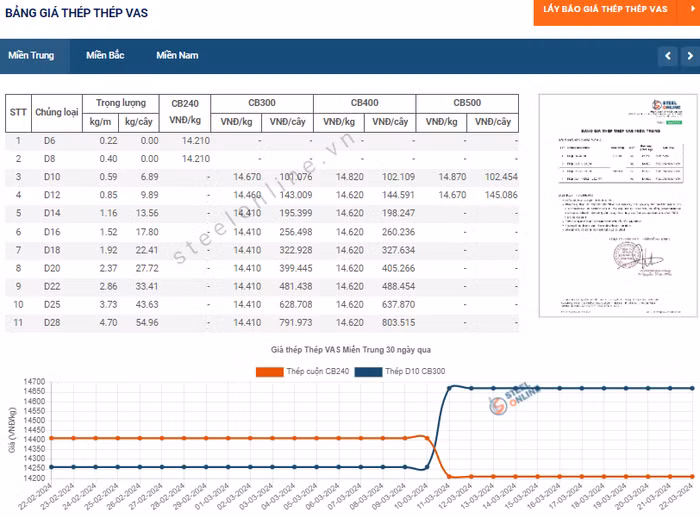Viewport: 700px width, 518px height.
Task: Click the kg/m subheader
Action: pos(100,122)
